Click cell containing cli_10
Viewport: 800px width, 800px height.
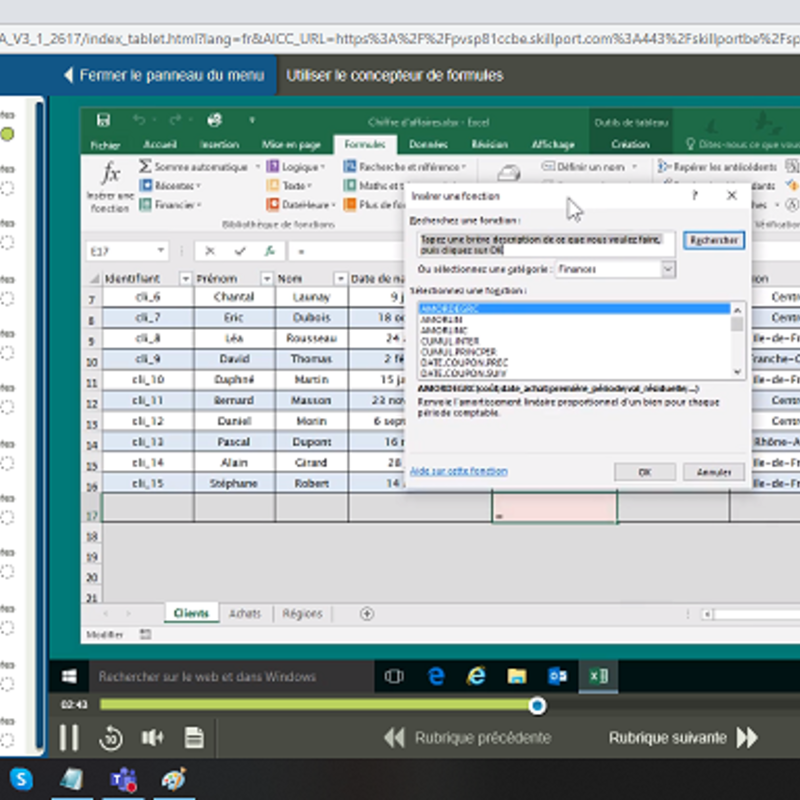coord(148,380)
